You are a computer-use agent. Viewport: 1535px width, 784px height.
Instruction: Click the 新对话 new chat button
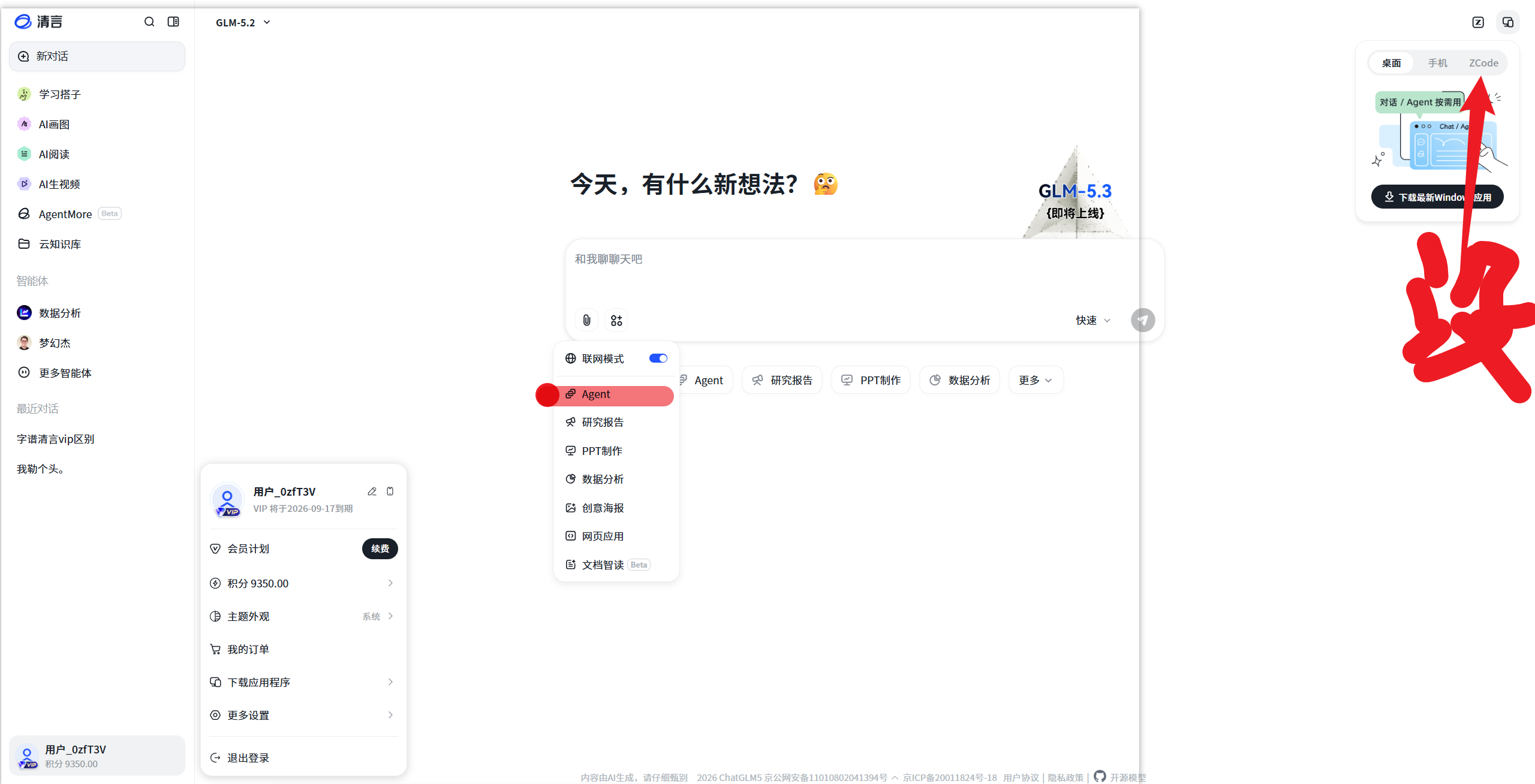[x=97, y=56]
